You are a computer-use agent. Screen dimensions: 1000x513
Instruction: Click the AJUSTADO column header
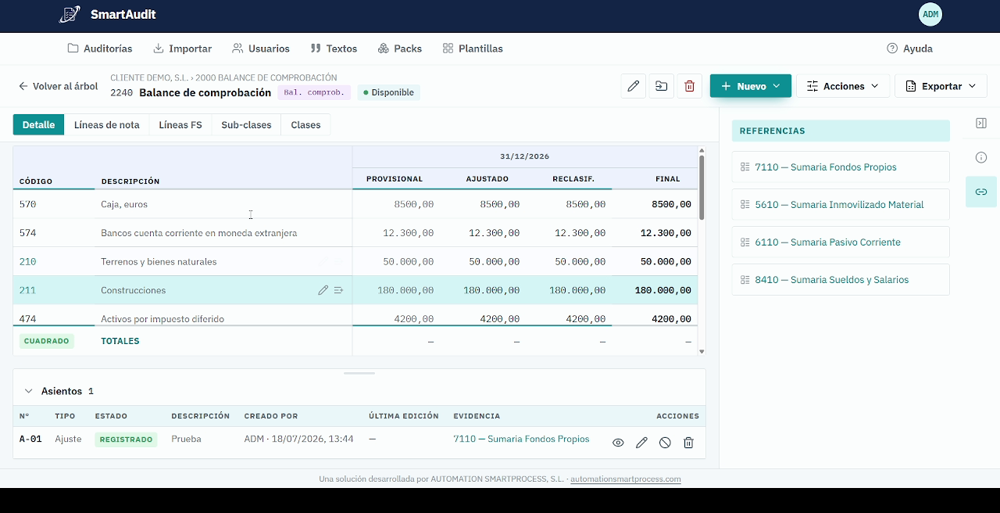pos(487,179)
